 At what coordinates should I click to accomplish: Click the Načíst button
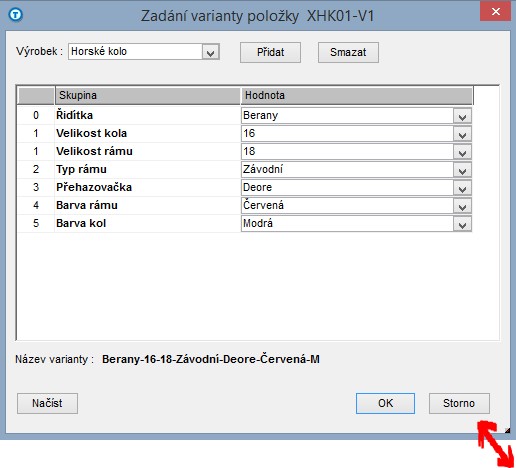pyautogui.click(x=47, y=403)
